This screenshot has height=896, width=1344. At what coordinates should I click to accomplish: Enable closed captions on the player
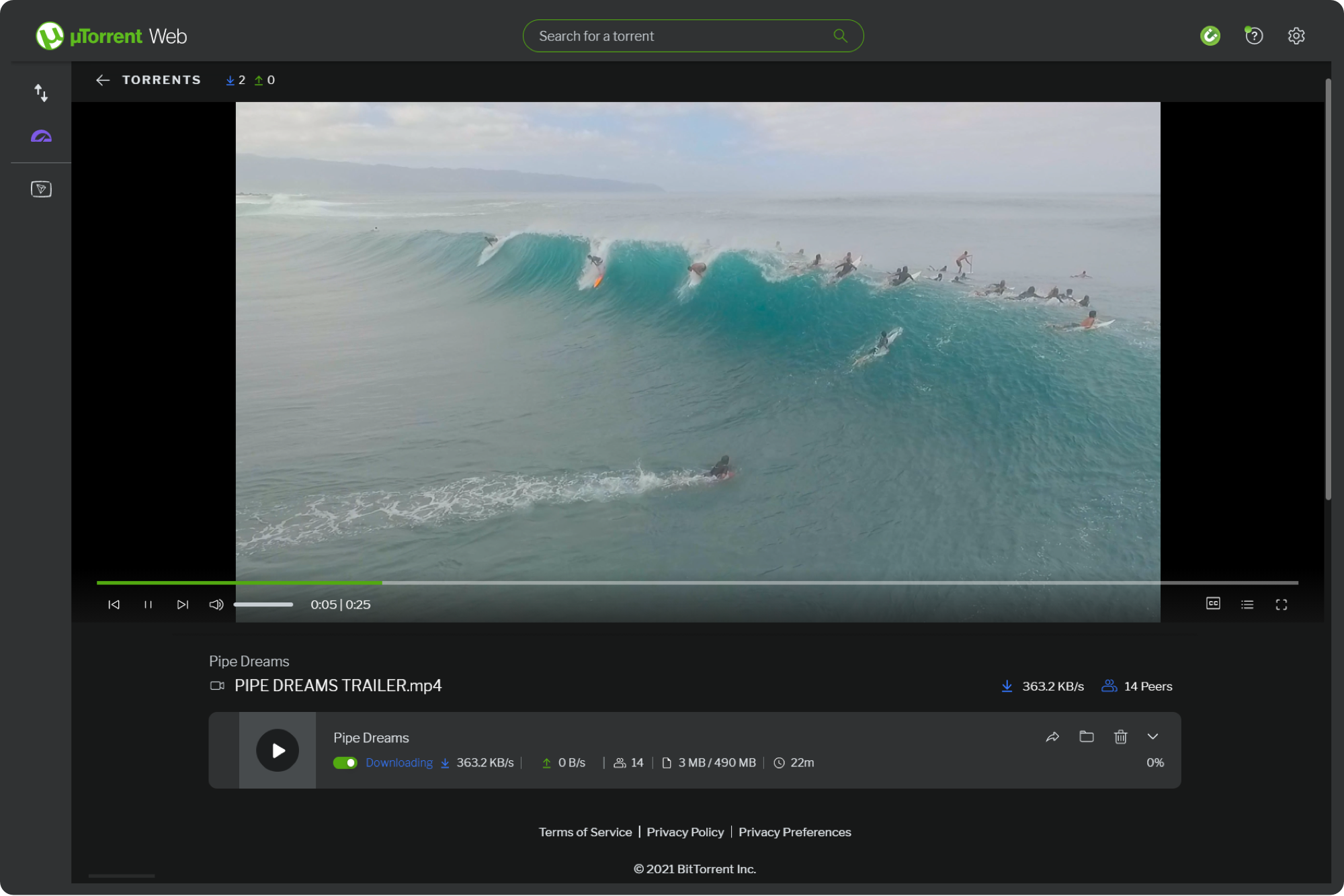click(1213, 604)
